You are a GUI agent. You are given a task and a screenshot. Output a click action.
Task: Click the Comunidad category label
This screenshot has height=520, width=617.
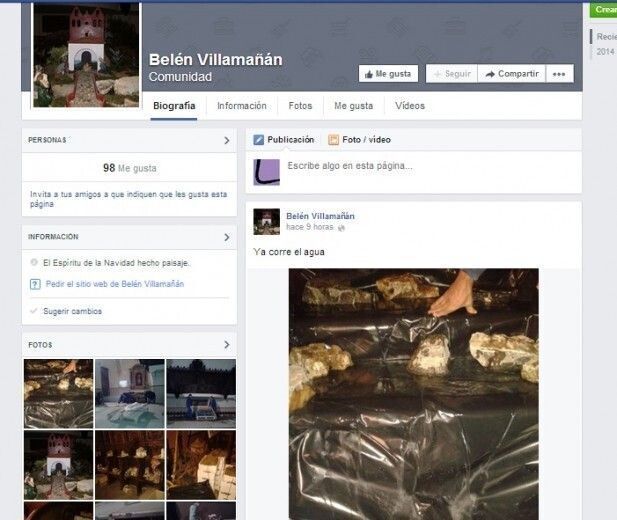(180, 77)
